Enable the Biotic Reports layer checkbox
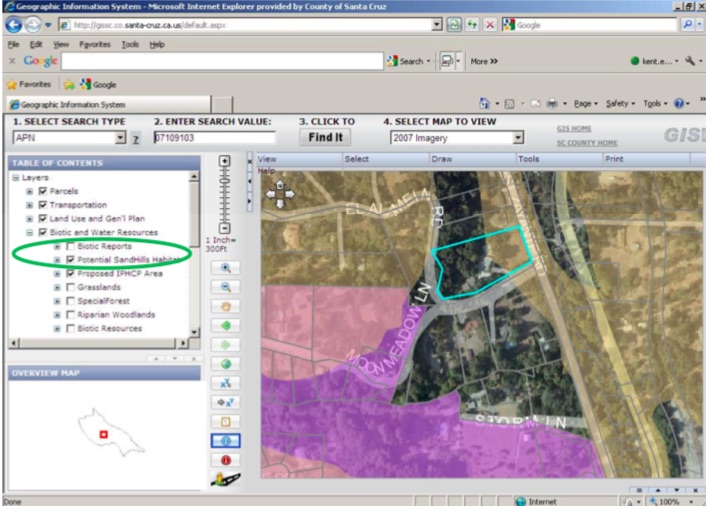 point(69,246)
